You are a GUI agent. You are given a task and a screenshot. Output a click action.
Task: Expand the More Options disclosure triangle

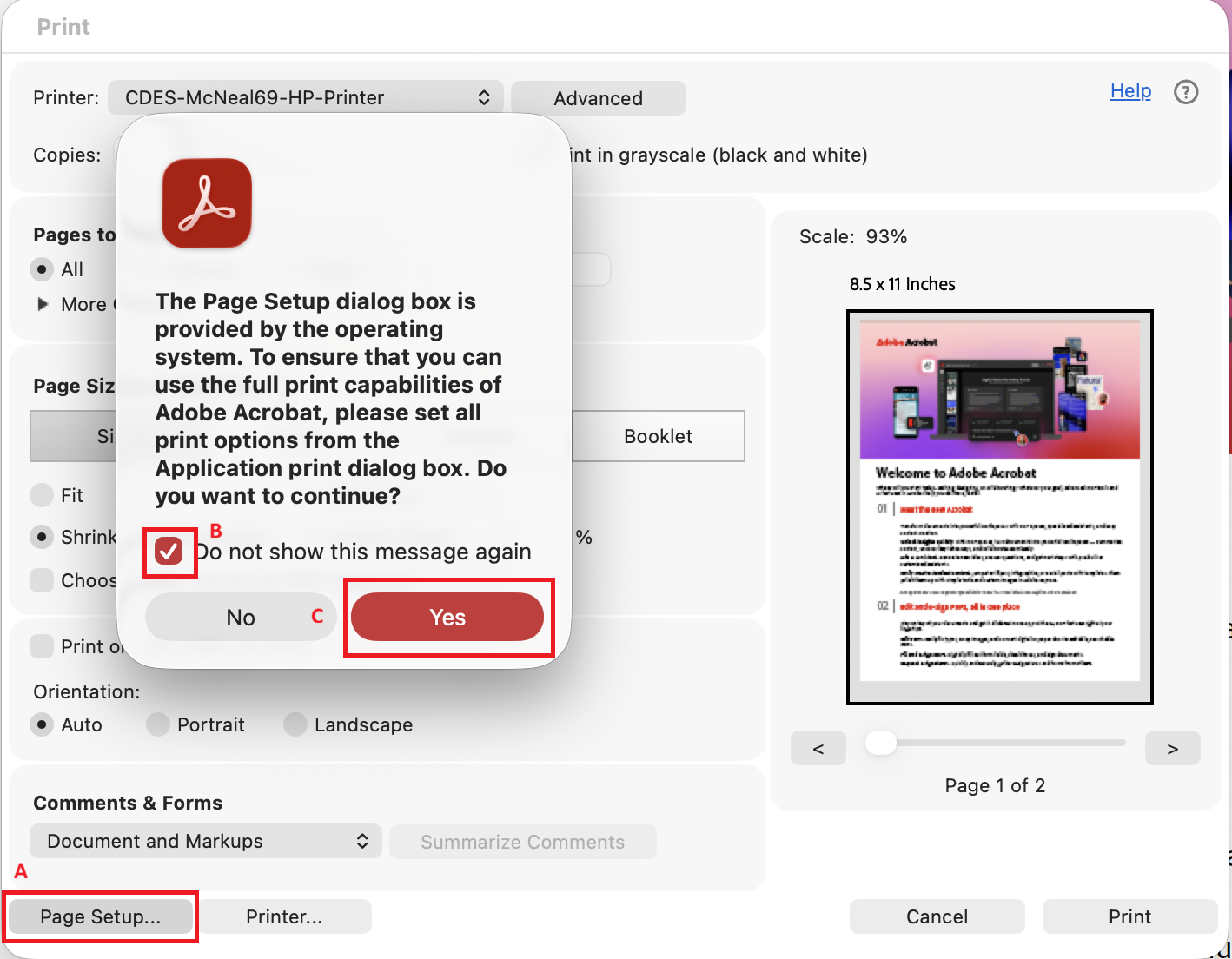tap(43, 304)
